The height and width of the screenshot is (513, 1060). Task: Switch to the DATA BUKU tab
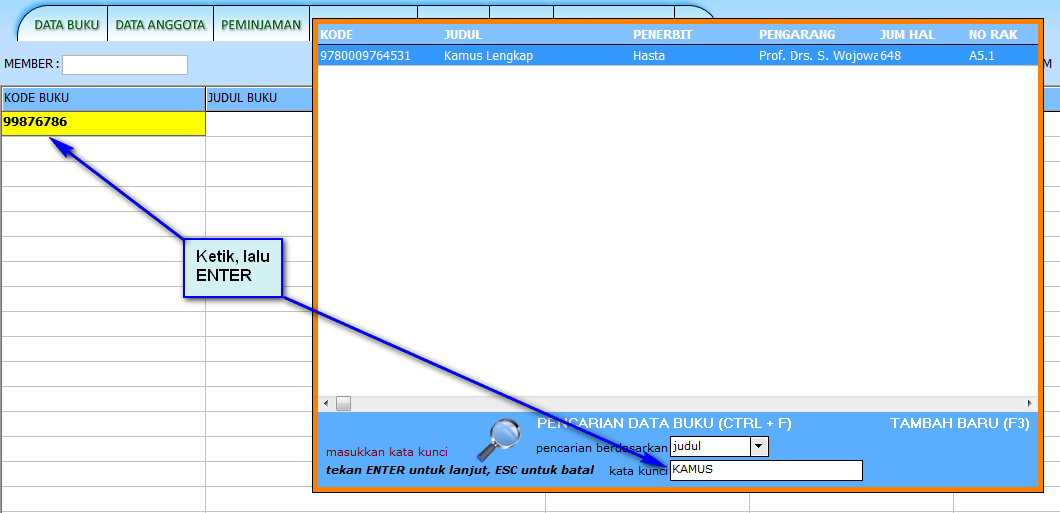click(66, 25)
